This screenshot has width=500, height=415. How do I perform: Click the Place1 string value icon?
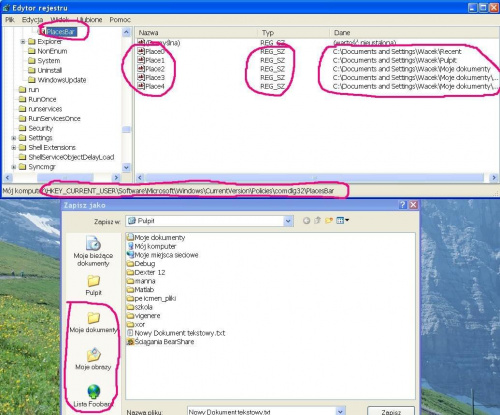coord(141,60)
